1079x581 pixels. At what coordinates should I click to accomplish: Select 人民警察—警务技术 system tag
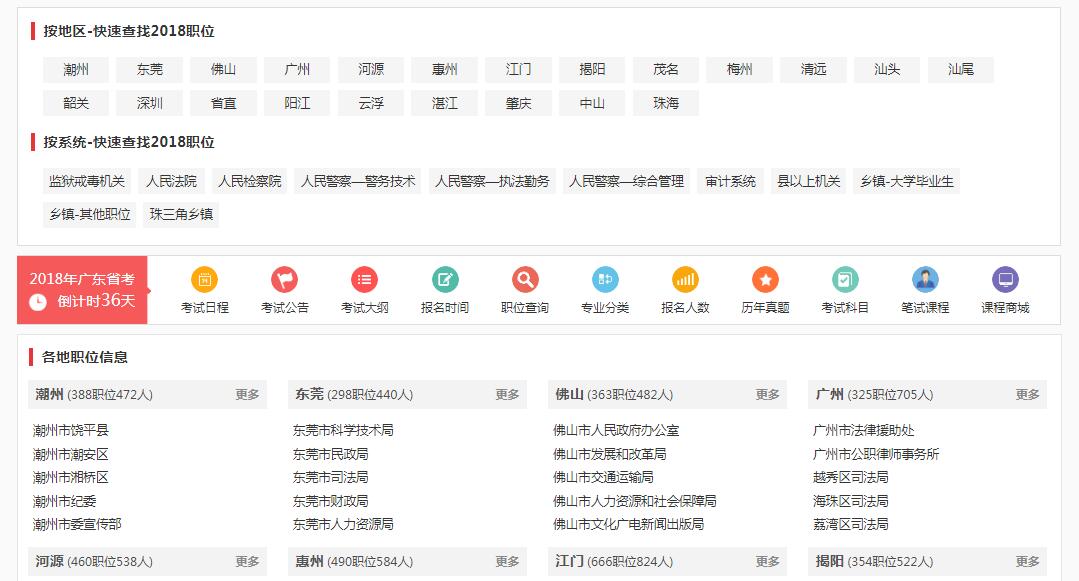pos(358,181)
